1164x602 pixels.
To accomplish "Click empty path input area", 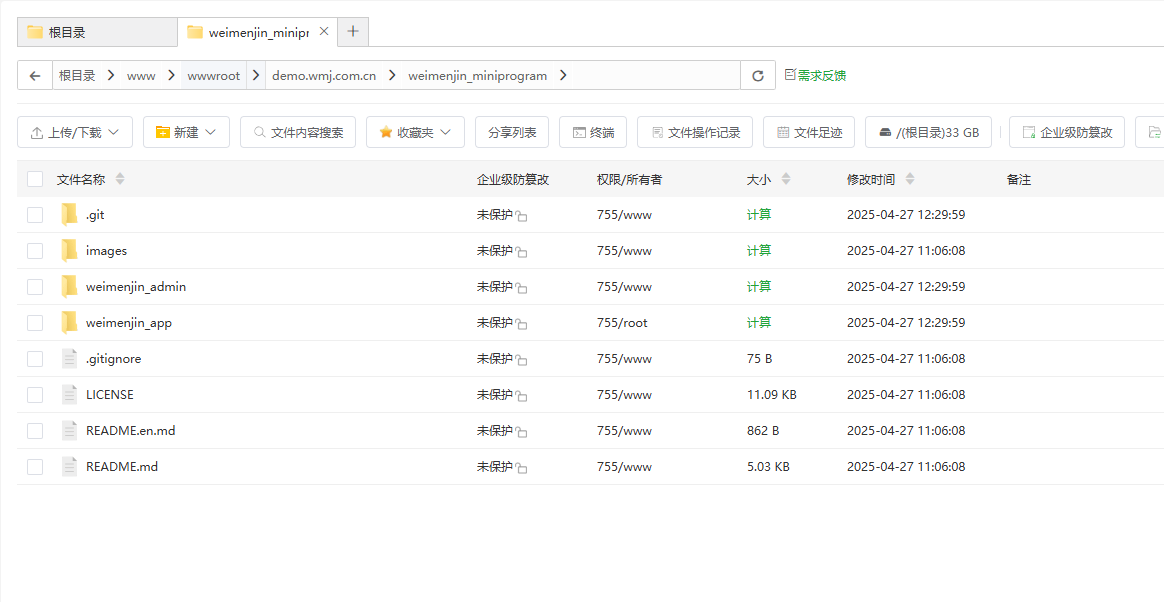I will pyautogui.click(x=656, y=76).
